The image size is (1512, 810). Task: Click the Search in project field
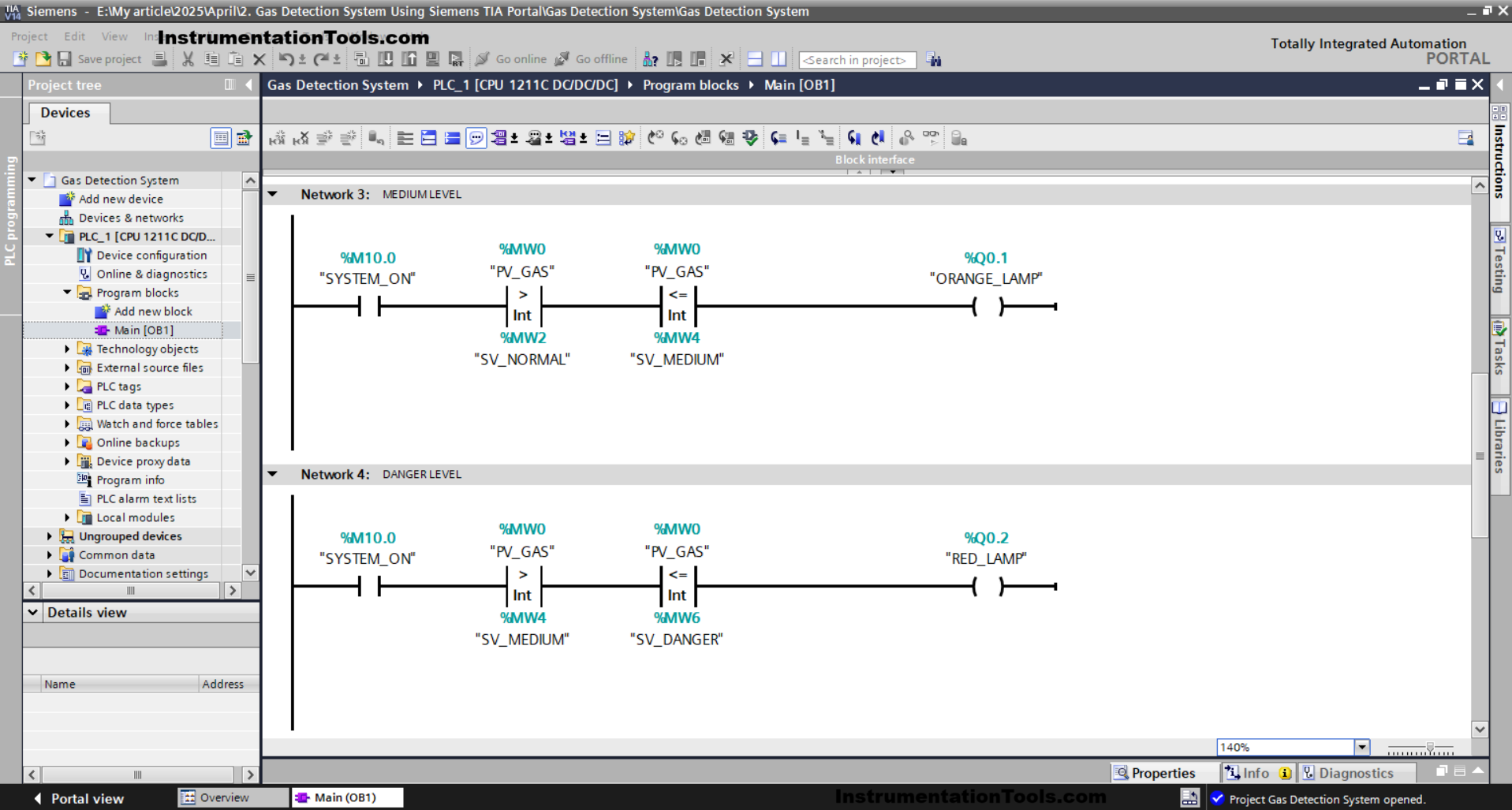pos(857,60)
